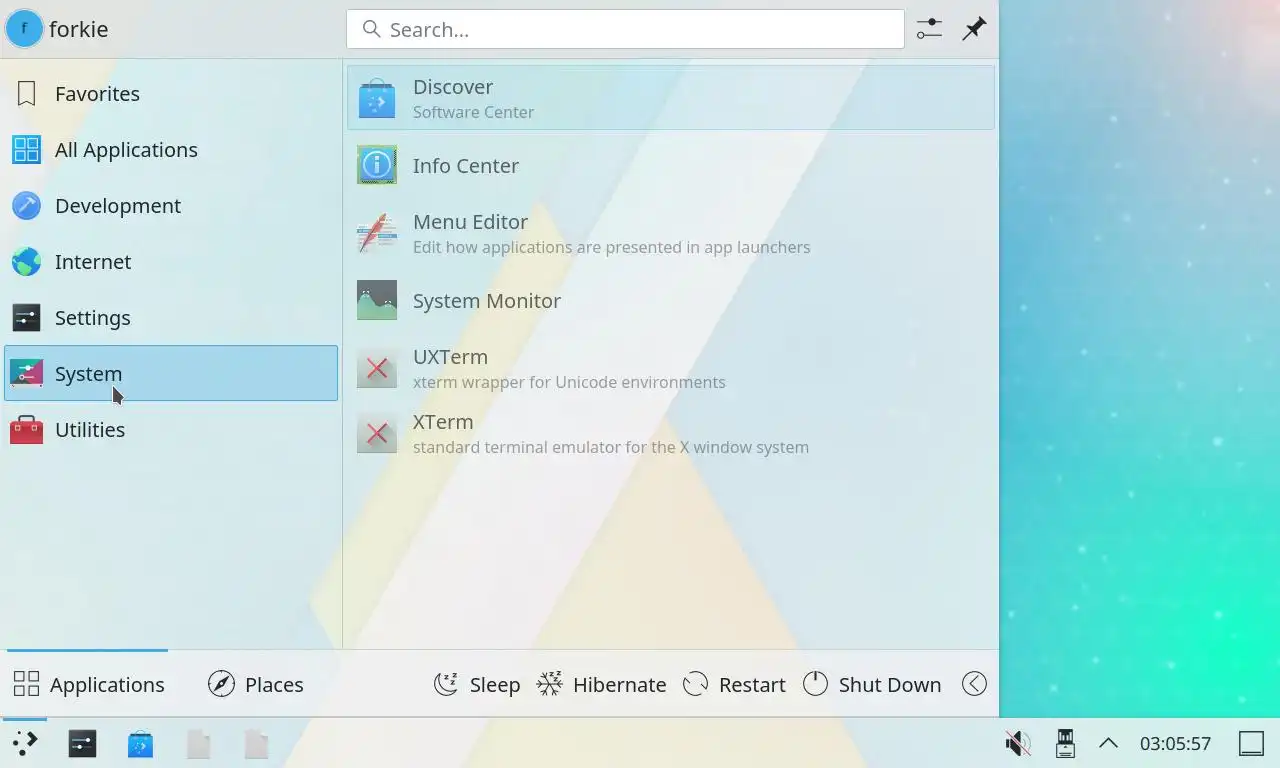
Task: Open the Development category
Action: pos(171,206)
